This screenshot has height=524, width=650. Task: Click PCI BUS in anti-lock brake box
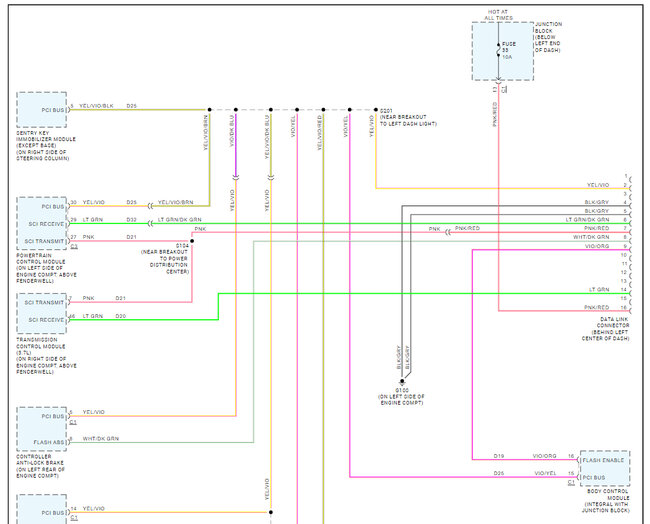click(53, 416)
